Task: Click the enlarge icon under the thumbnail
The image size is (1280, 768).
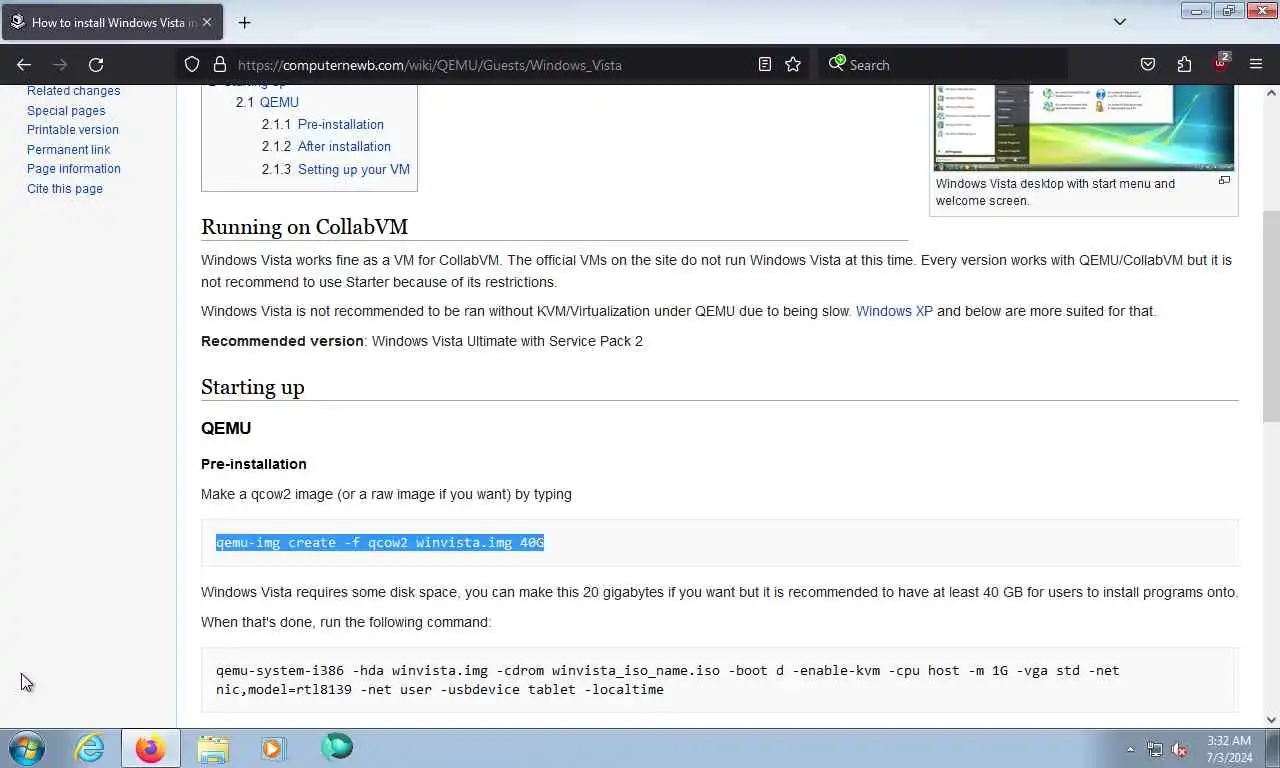Action: pyautogui.click(x=1224, y=181)
